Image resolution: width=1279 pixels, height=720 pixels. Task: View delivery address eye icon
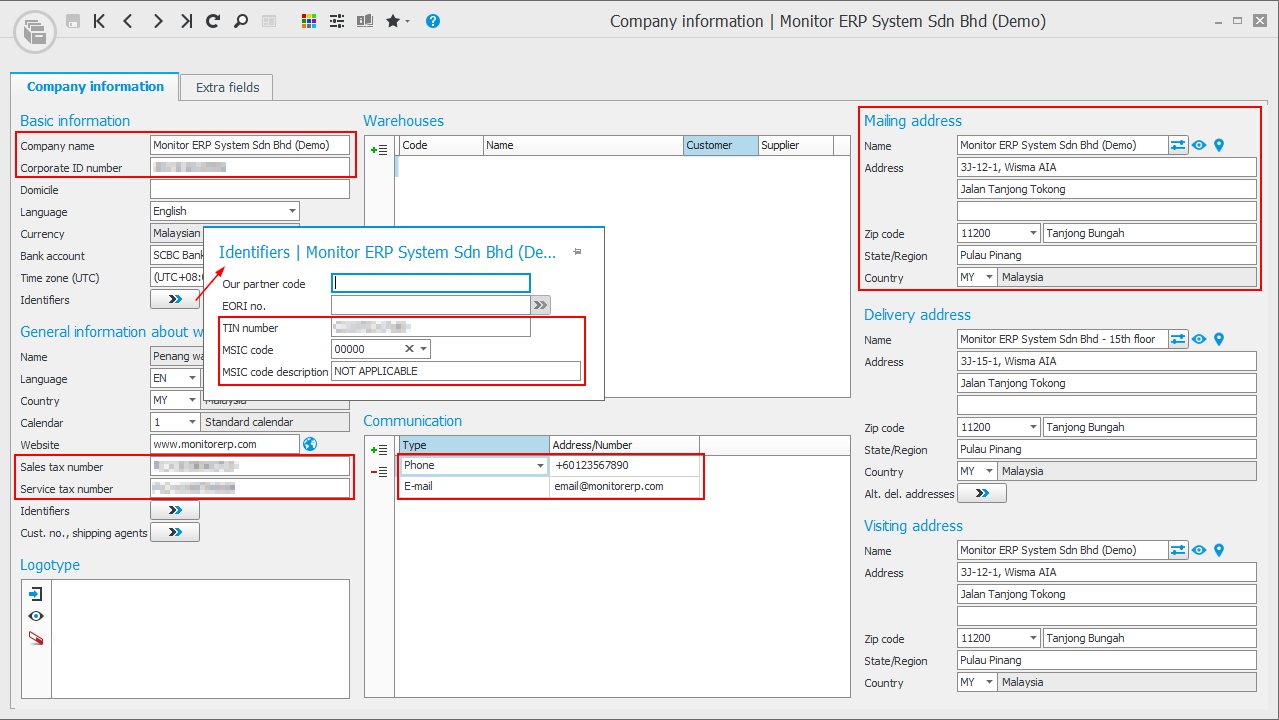tap(1199, 339)
